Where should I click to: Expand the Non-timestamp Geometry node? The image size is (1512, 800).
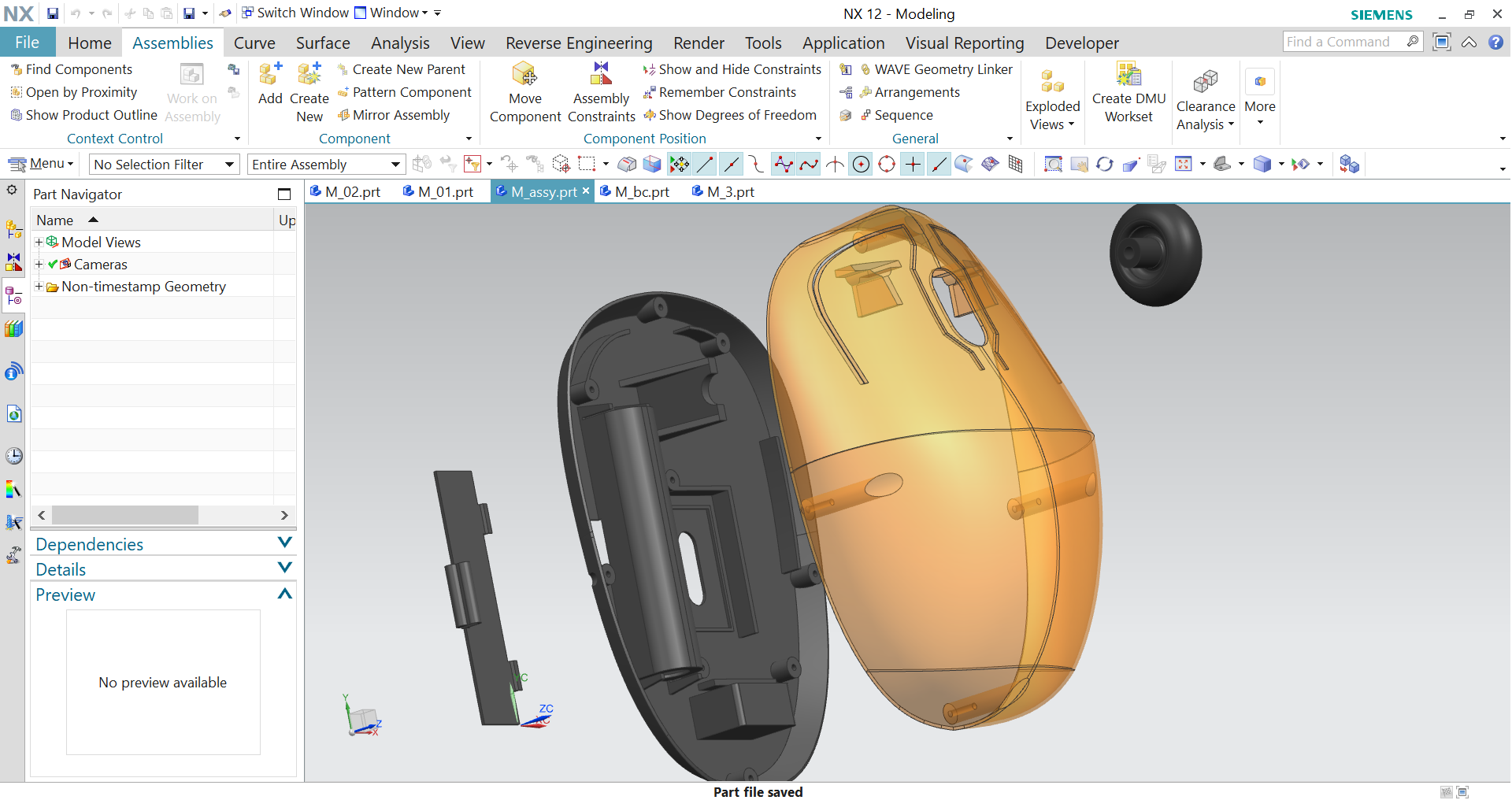coord(39,286)
